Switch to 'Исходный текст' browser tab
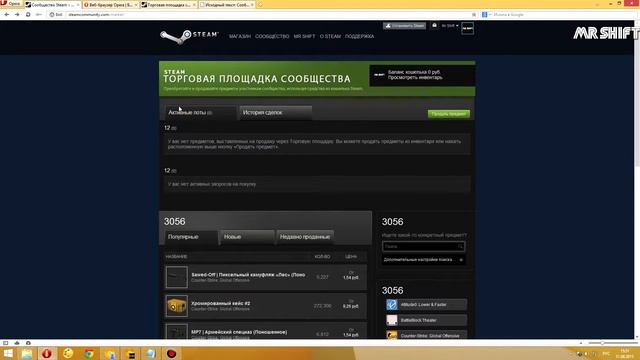Image resolution: width=640 pixels, height=360 pixels. 227,4
